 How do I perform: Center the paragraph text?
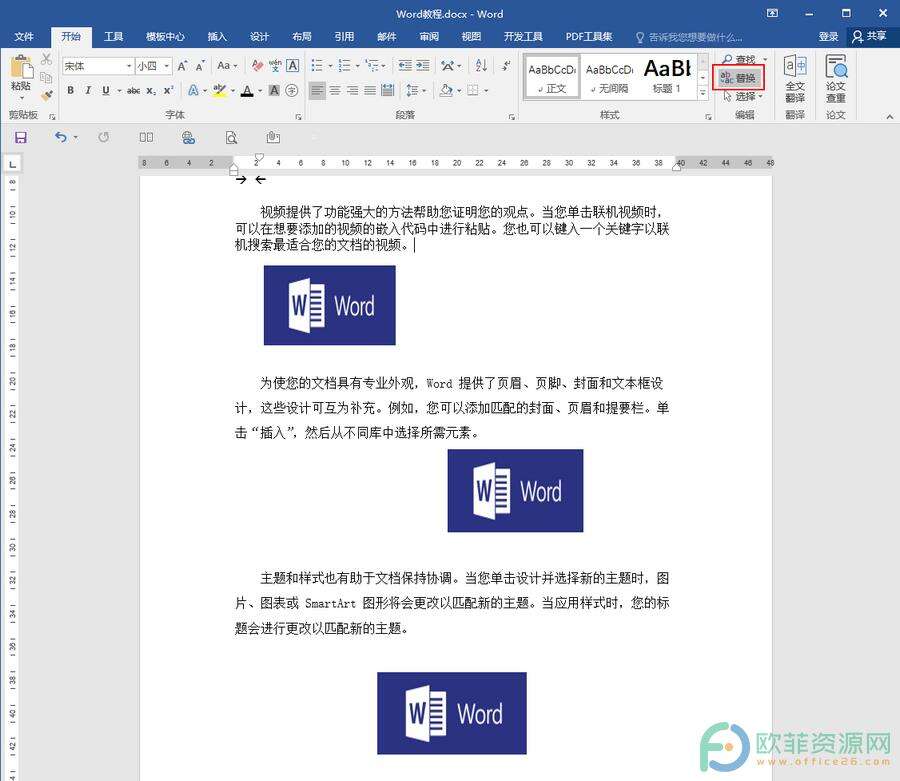pos(335,91)
